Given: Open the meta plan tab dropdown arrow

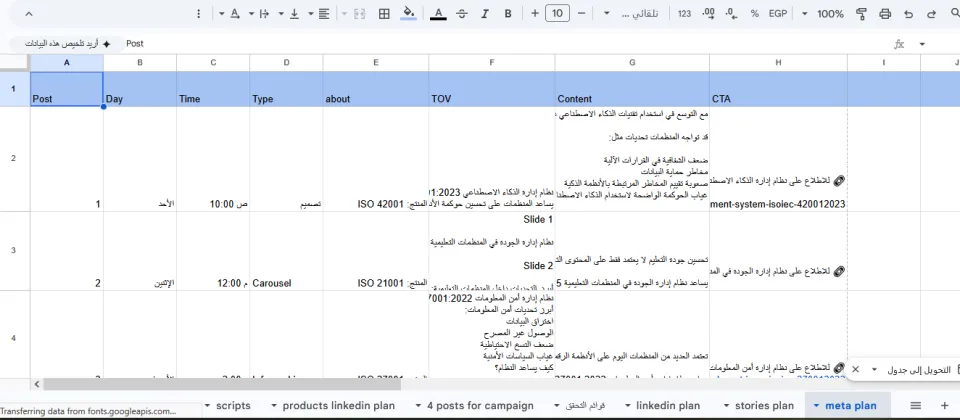Looking at the screenshot, I should [816, 405].
